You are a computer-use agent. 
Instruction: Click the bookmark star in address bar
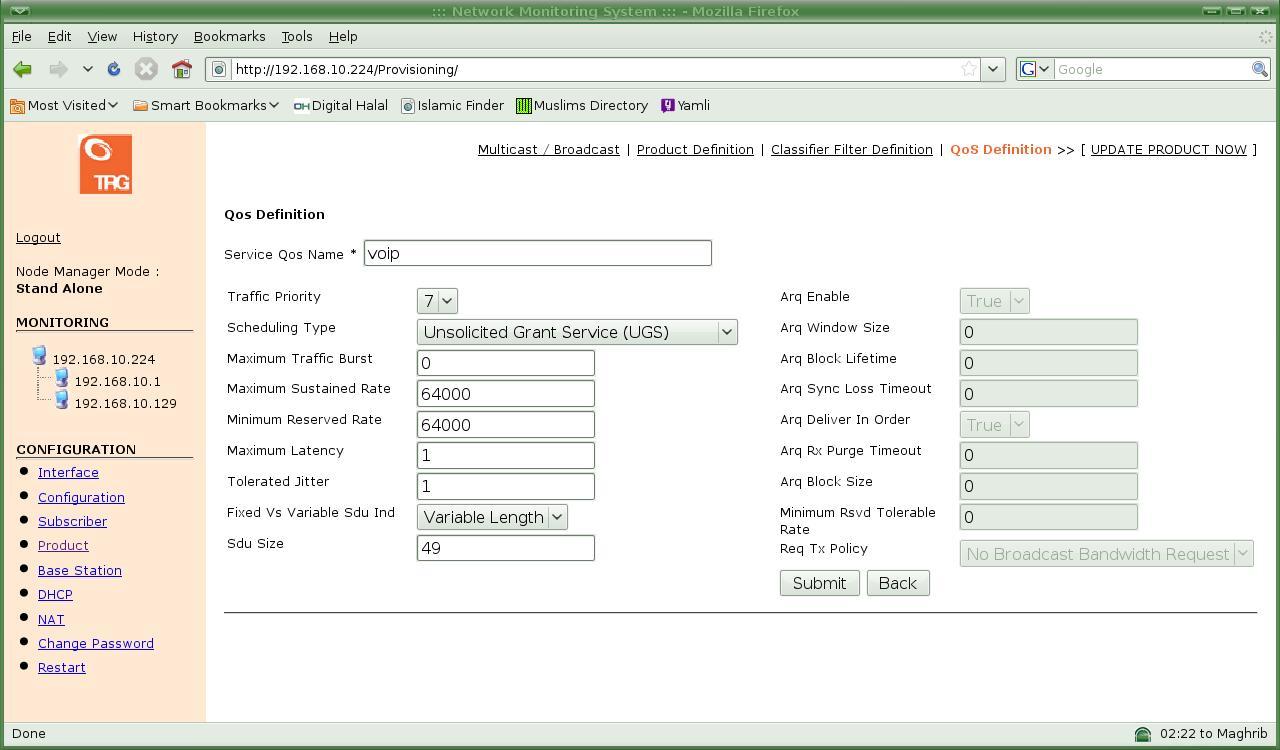click(x=968, y=69)
